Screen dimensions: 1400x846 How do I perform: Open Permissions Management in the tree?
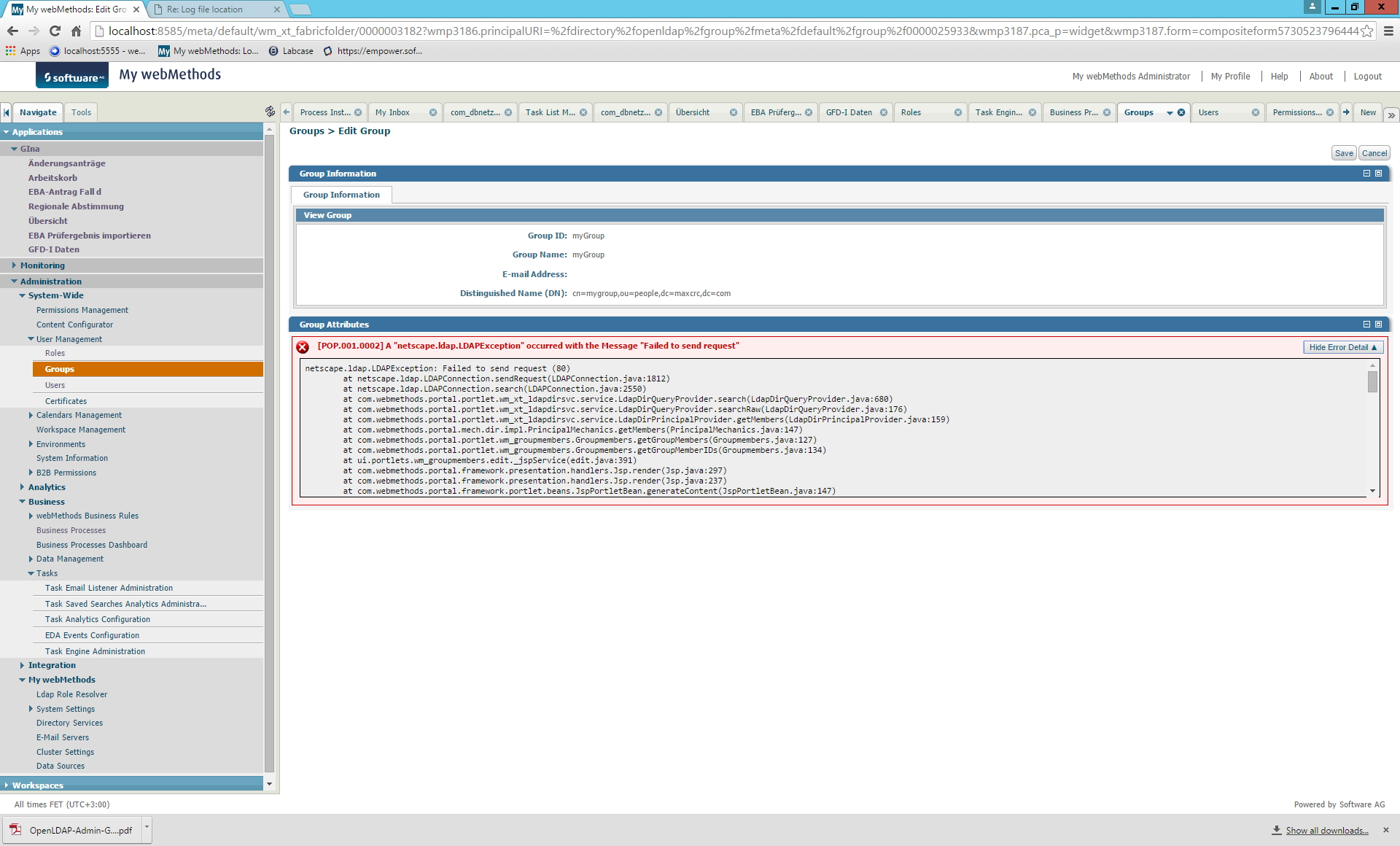click(x=82, y=310)
